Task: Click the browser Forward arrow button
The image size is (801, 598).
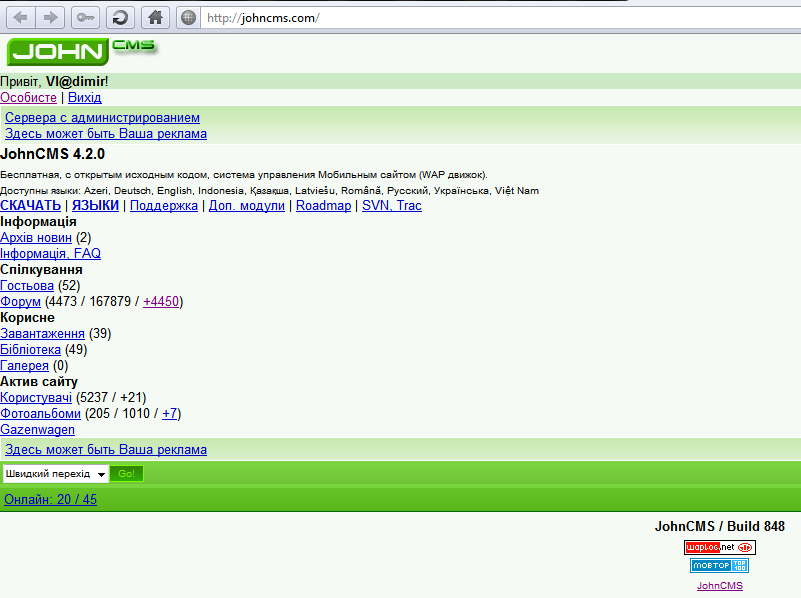Action: click(50, 18)
